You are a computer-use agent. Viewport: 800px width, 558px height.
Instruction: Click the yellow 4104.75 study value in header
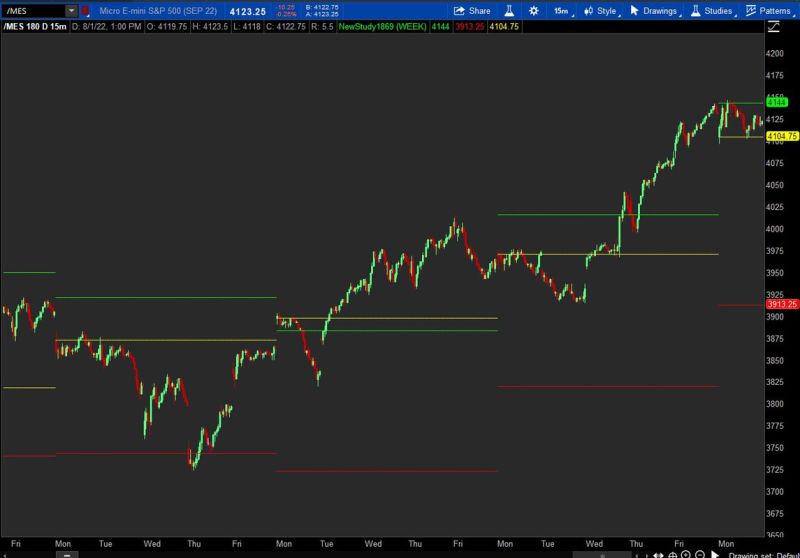pos(504,27)
